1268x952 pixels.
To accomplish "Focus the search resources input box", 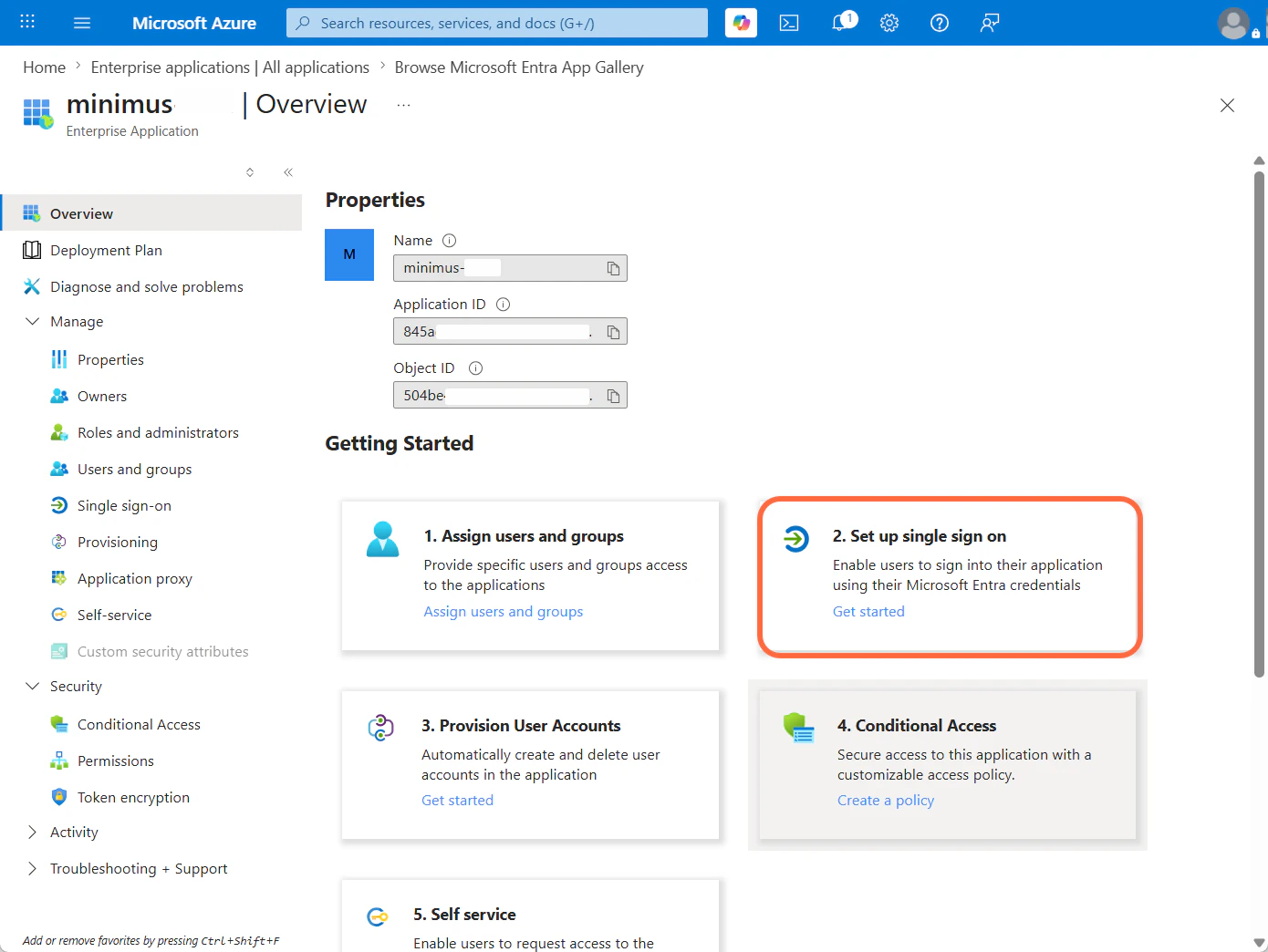I will click(x=497, y=23).
